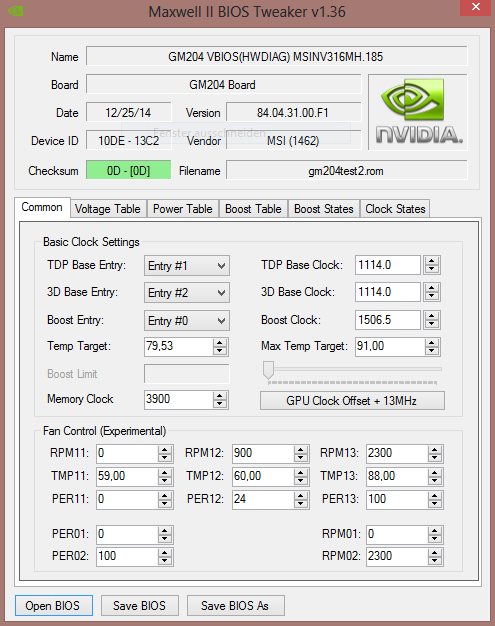This screenshot has width=495, height=626.
Task: Click the Filename field gm204test2.rom
Action: [x=346, y=171]
